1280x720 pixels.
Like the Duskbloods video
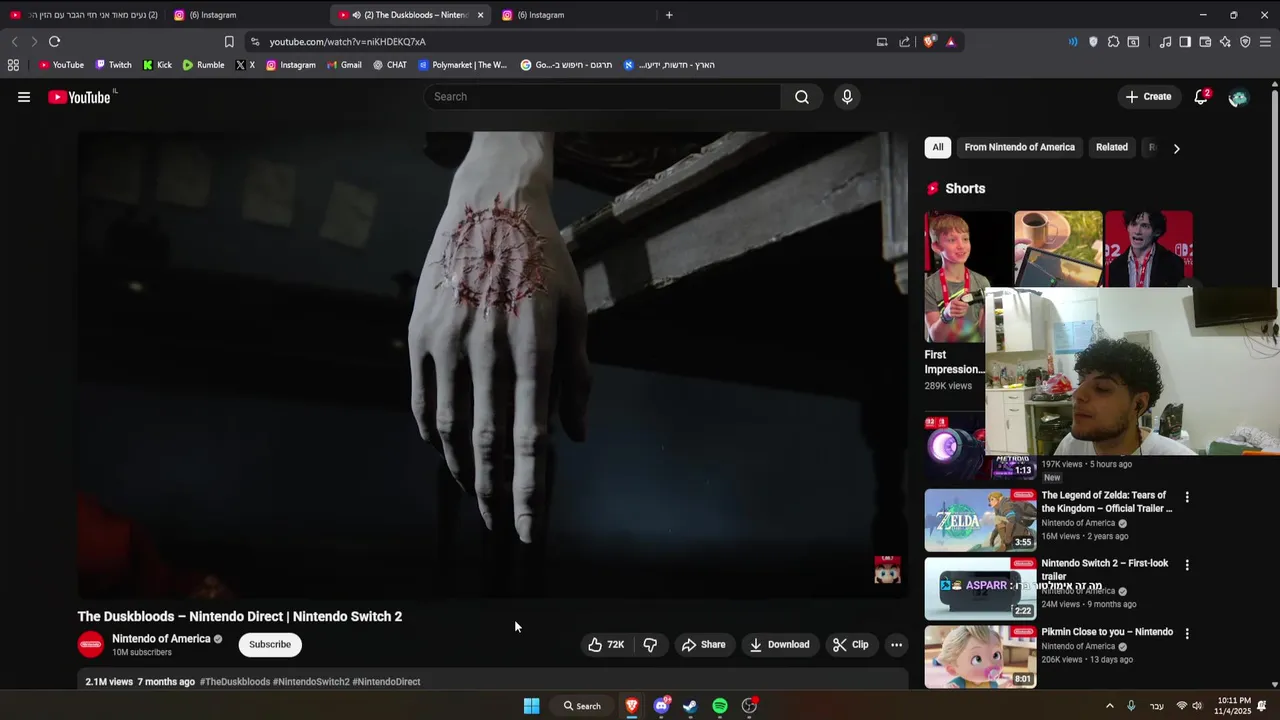click(x=606, y=645)
